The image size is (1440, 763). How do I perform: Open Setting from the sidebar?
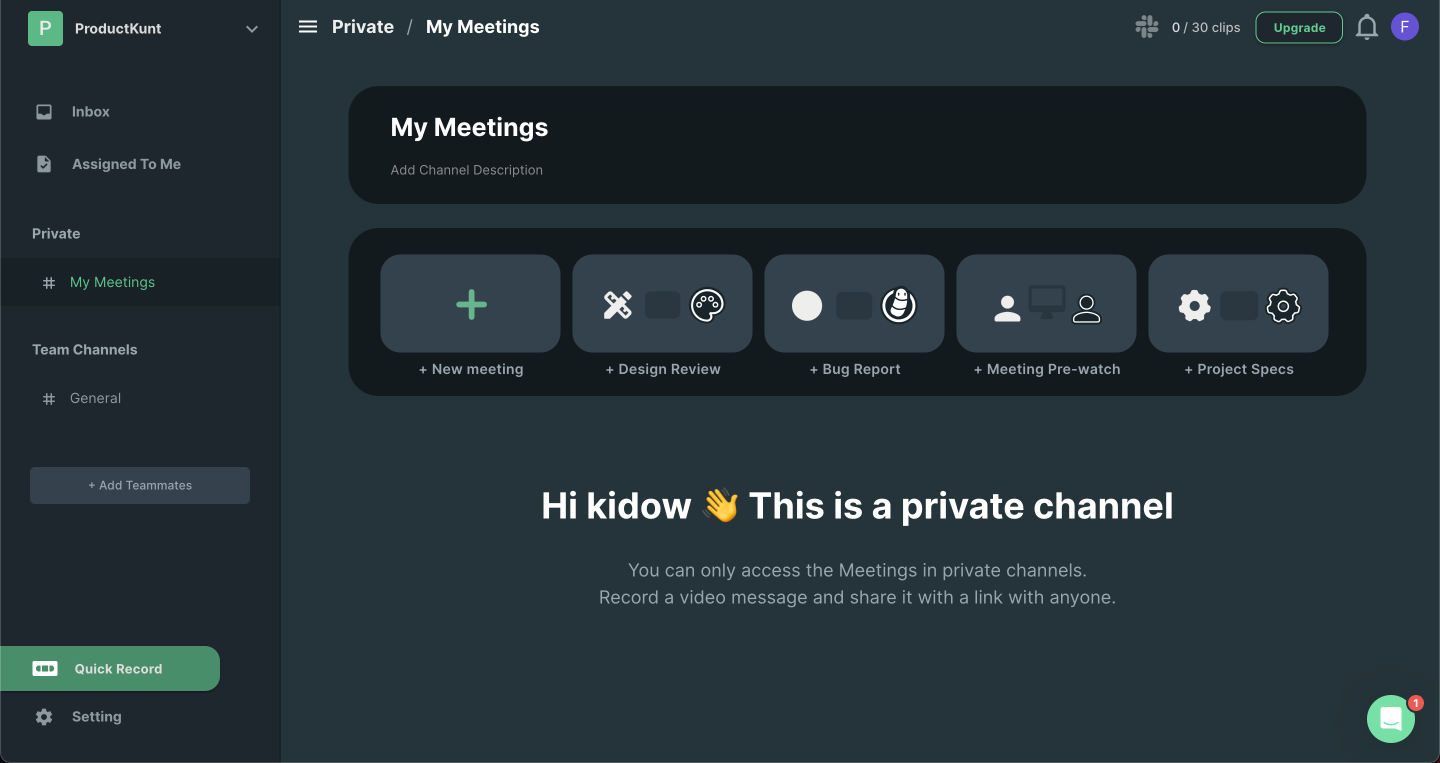tap(96, 717)
